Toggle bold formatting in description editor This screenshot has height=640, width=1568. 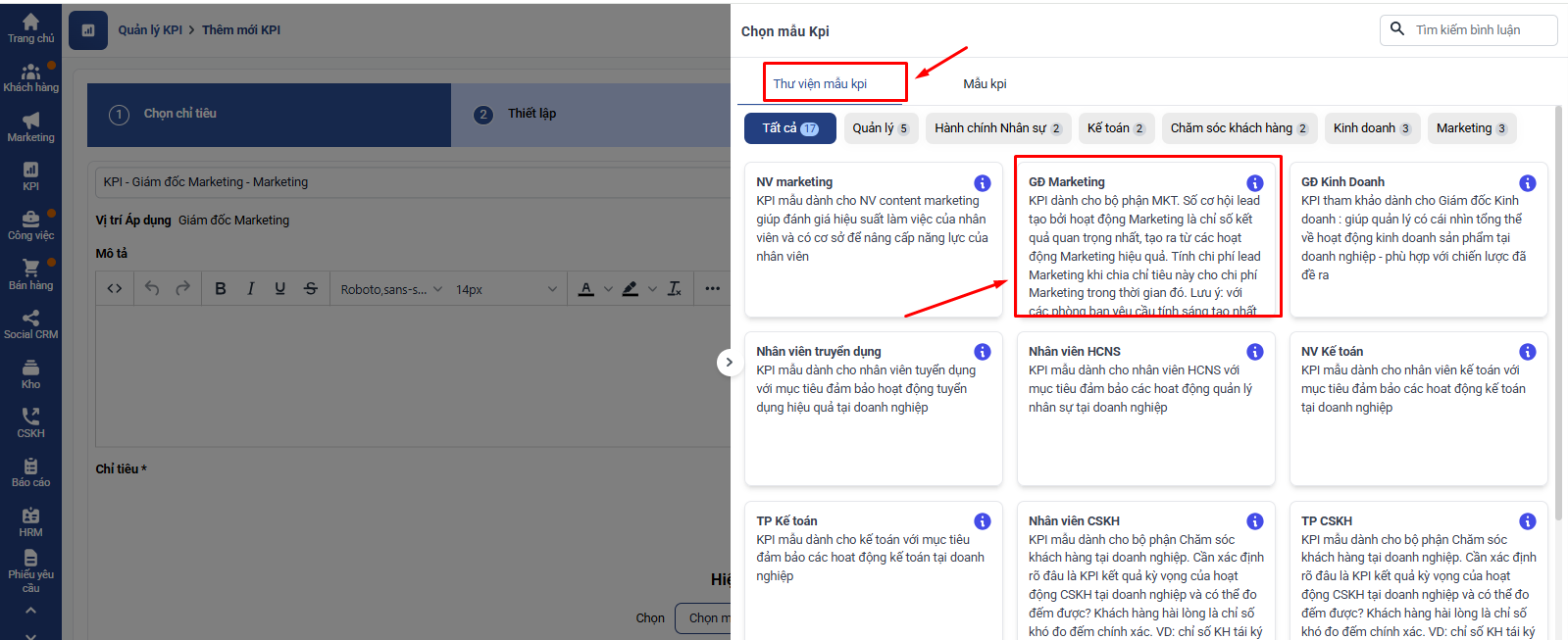pos(220,288)
